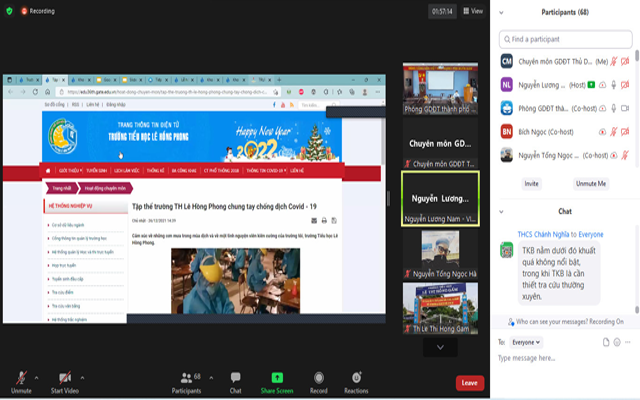
Task: Open LỊCH LÀM VIỆC menu in shared website
Action: [127, 171]
